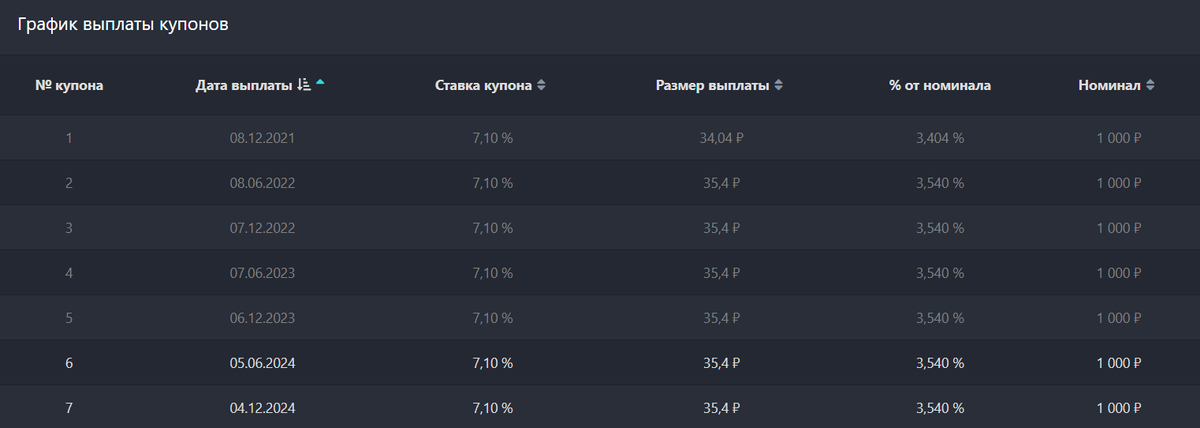Click the teal ascending arrow by Дата выплаты

(320, 83)
